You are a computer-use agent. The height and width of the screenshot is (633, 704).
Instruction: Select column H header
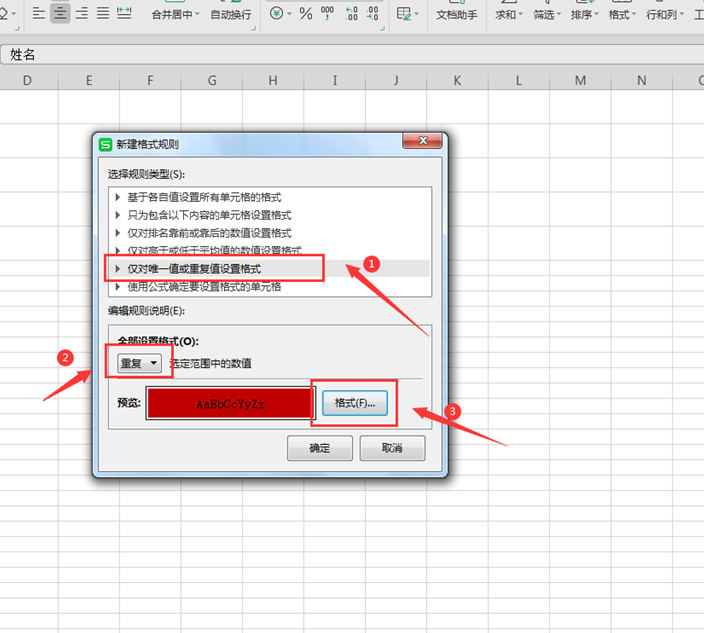point(273,80)
